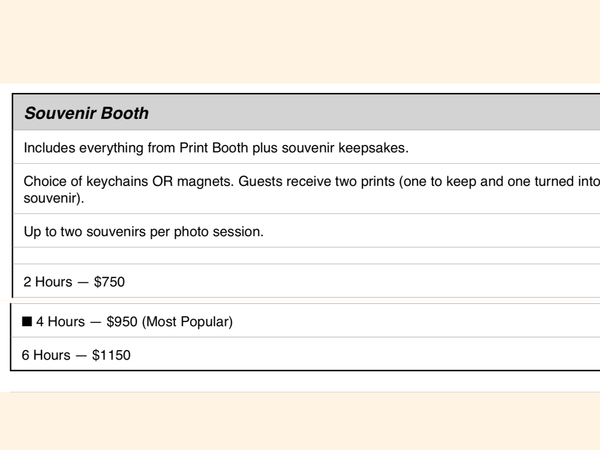Click the word keychains
This screenshot has width=600, height=450.
coord(117,181)
